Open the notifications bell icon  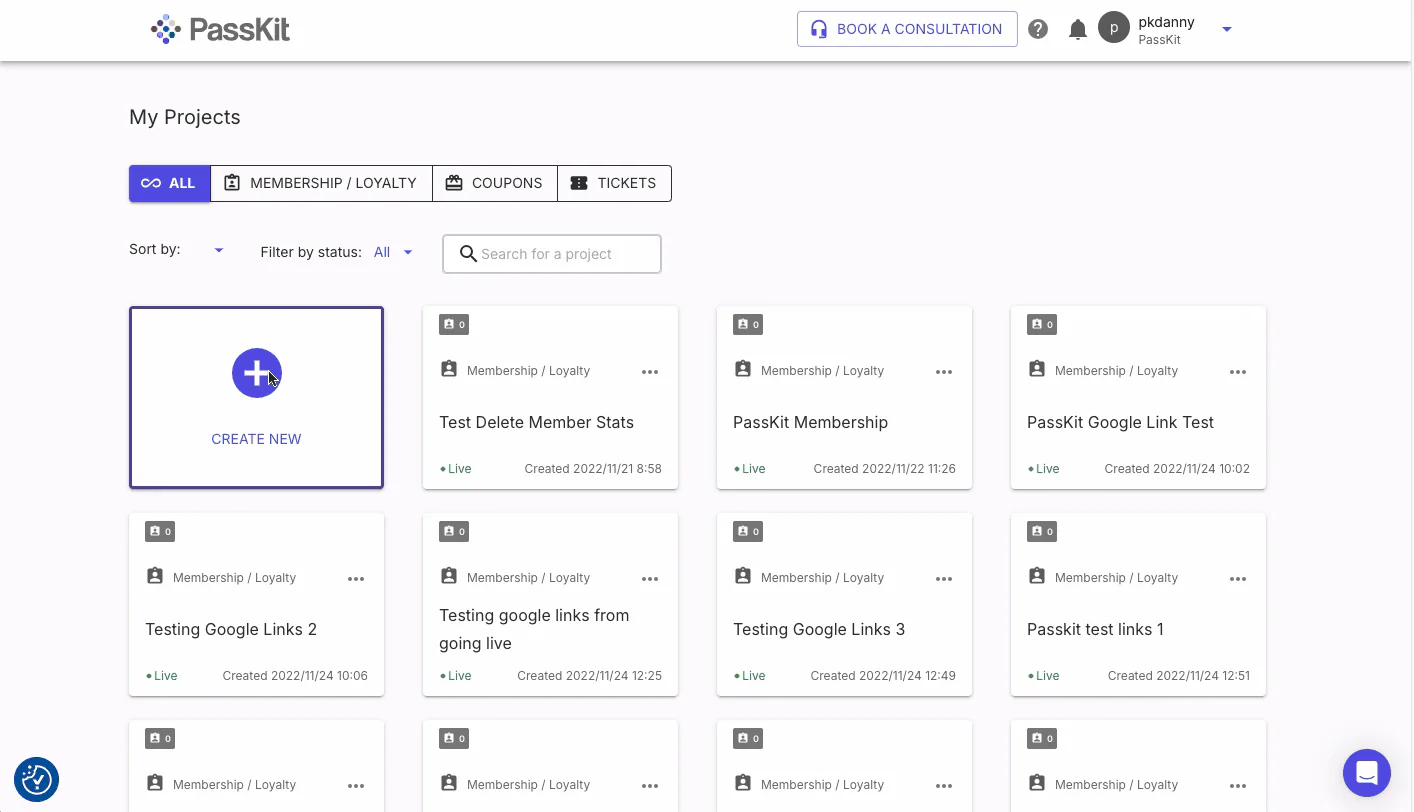pyautogui.click(x=1078, y=29)
